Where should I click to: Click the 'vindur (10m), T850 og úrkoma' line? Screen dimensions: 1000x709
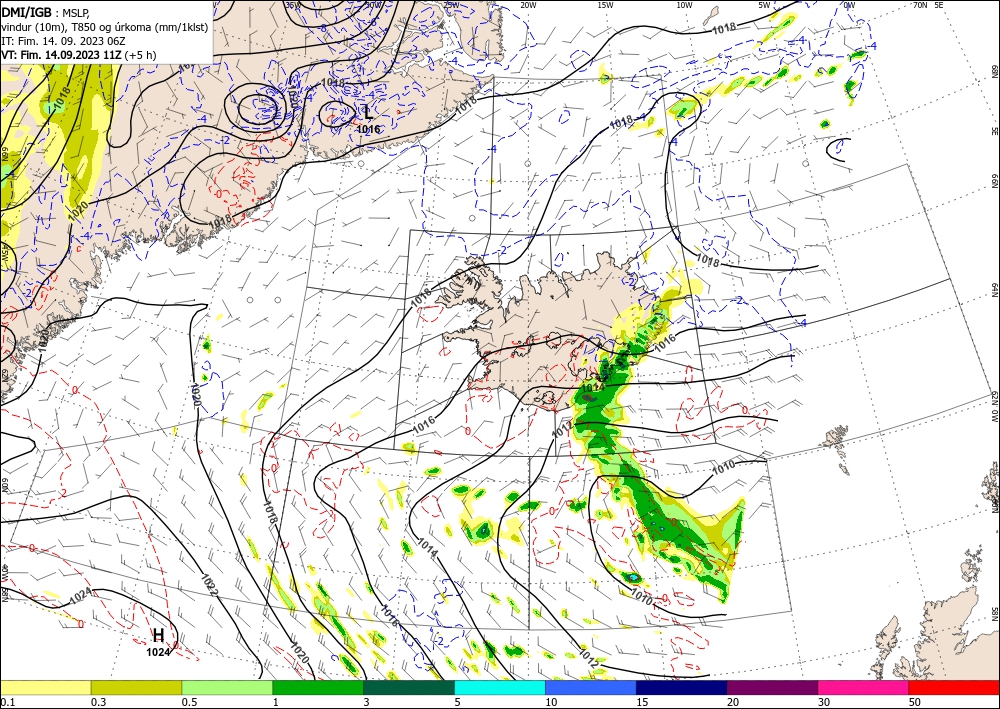tap(105, 27)
